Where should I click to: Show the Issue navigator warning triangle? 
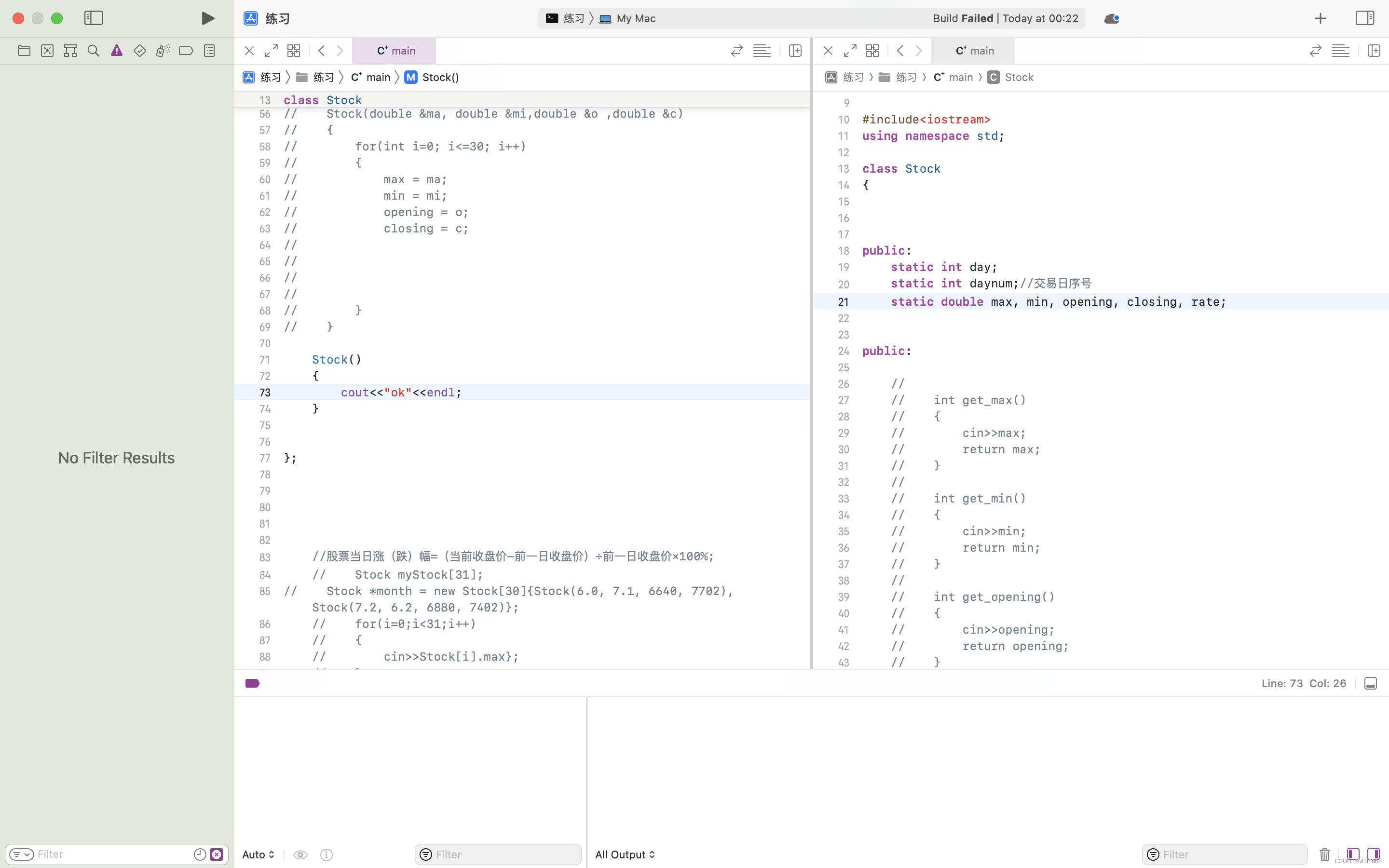click(x=117, y=51)
